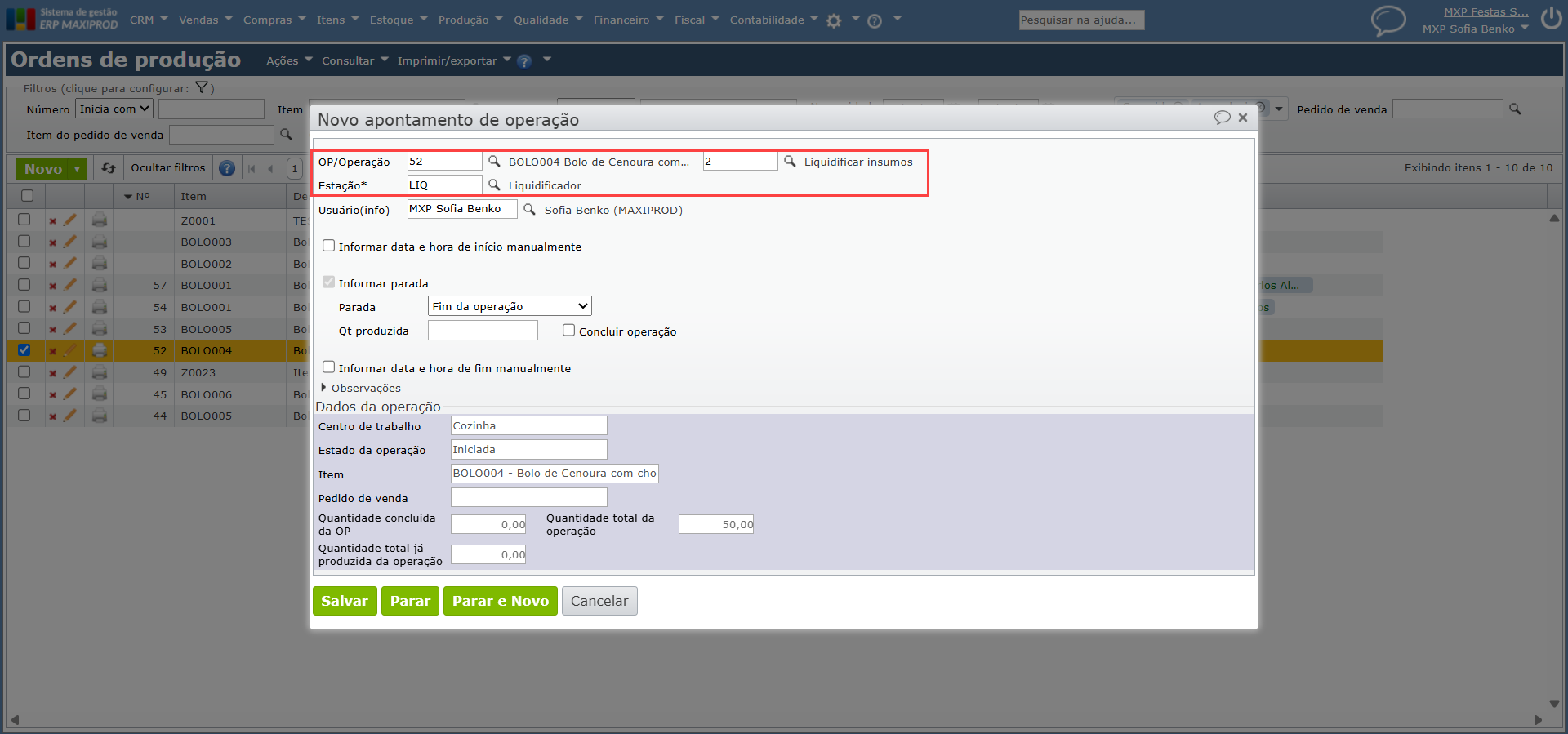This screenshot has height=734, width=1568.
Task: Delete order 44 red X icon
Action: [53, 416]
